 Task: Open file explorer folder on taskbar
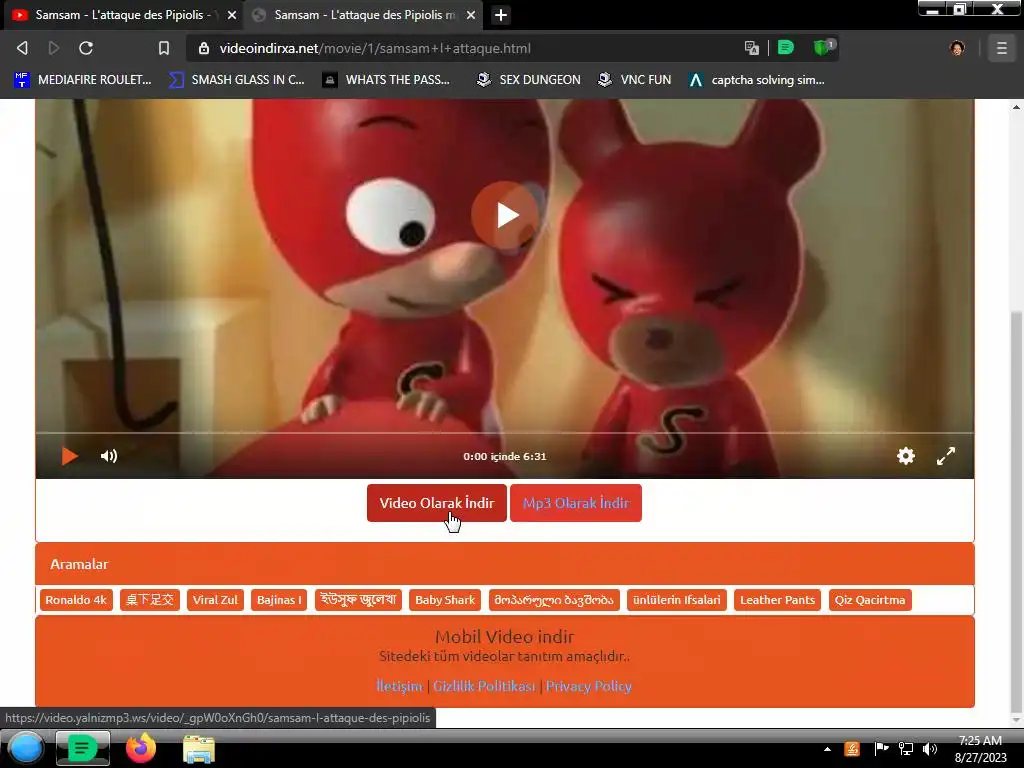[x=199, y=749]
